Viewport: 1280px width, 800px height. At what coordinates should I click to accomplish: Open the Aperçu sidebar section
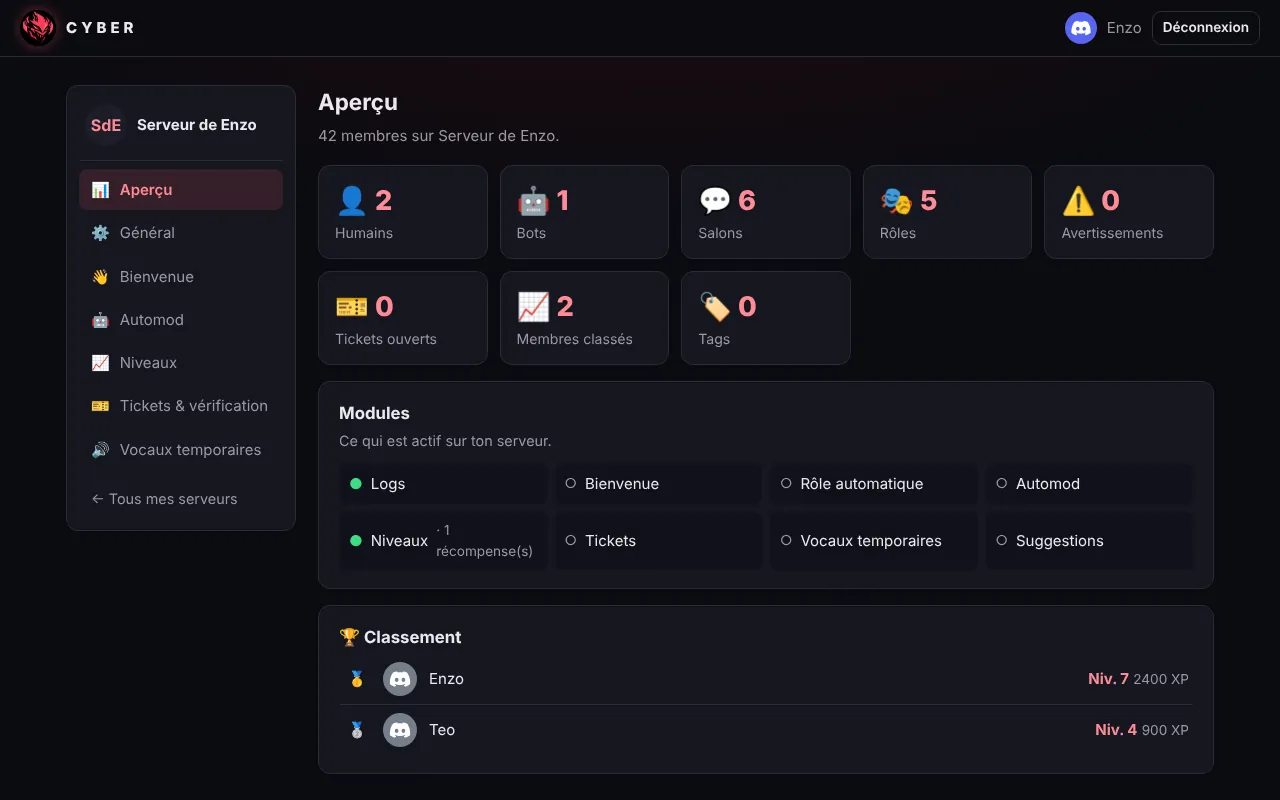[x=181, y=190]
